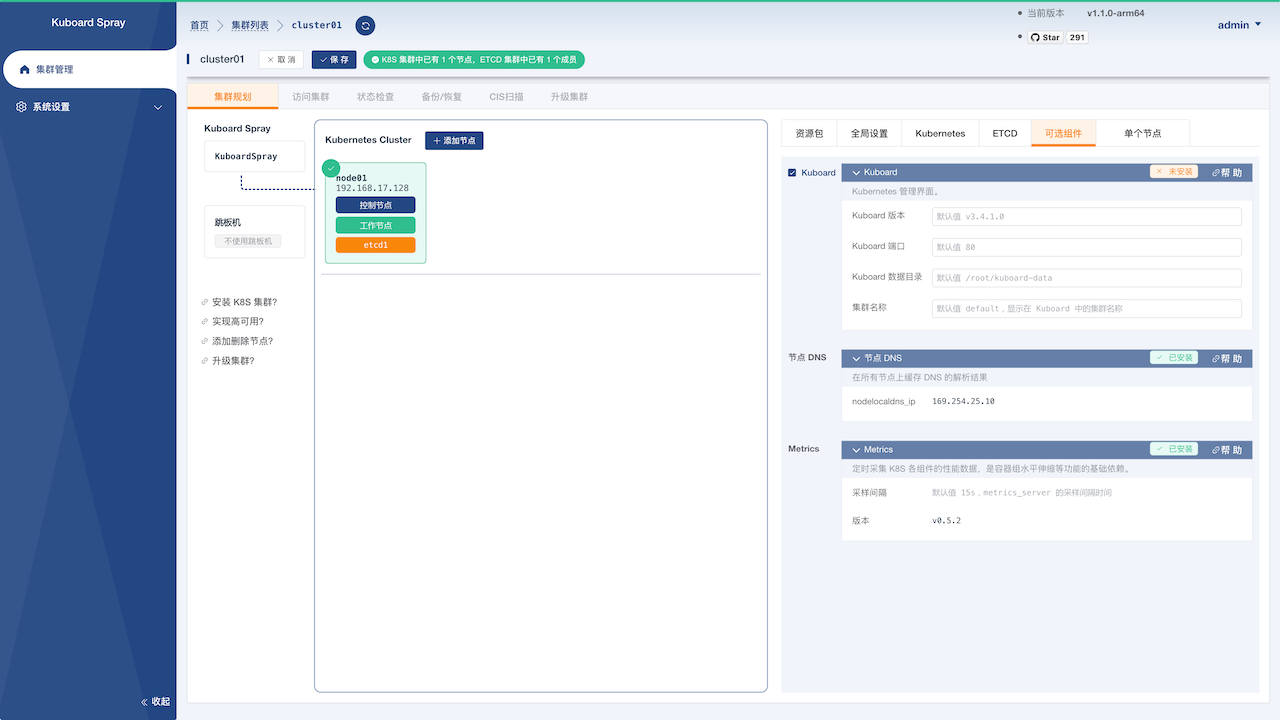The image size is (1280, 720).
Task: Click the Kuboard Spray logo title
Action: pyautogui.click(x=88, y=22)
